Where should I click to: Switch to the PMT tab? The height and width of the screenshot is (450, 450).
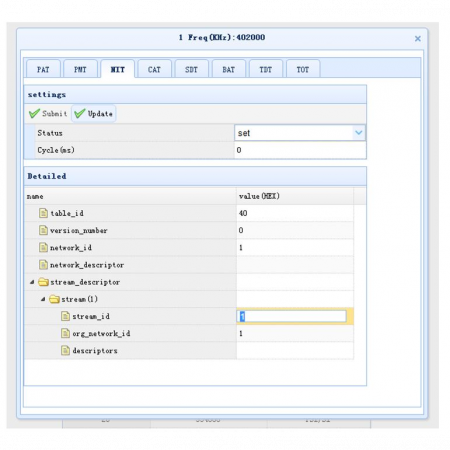(x=80, y=69)
